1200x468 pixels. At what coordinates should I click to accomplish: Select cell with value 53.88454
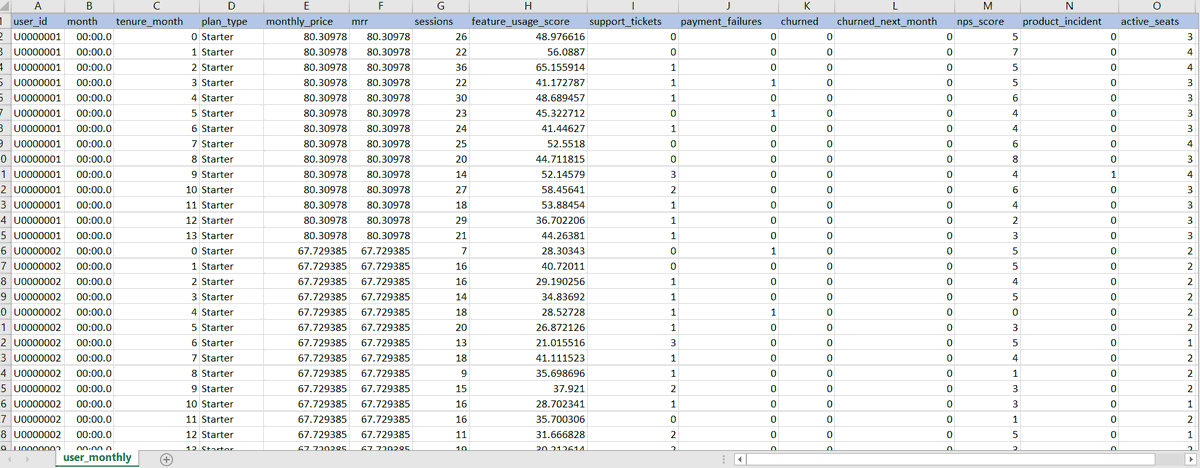527,205
